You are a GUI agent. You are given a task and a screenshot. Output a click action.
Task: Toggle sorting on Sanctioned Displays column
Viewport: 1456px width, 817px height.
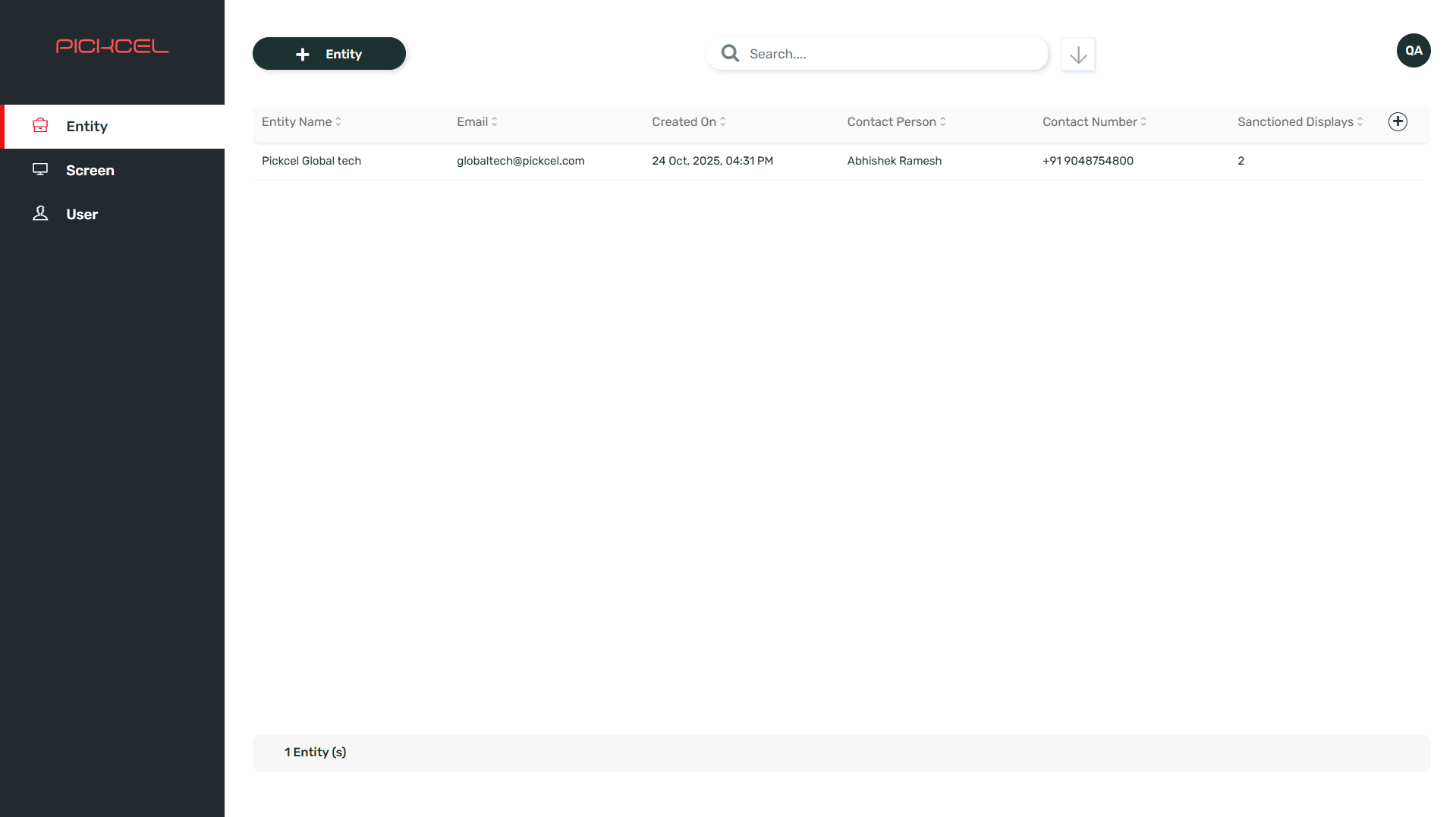pos(1360,121)
